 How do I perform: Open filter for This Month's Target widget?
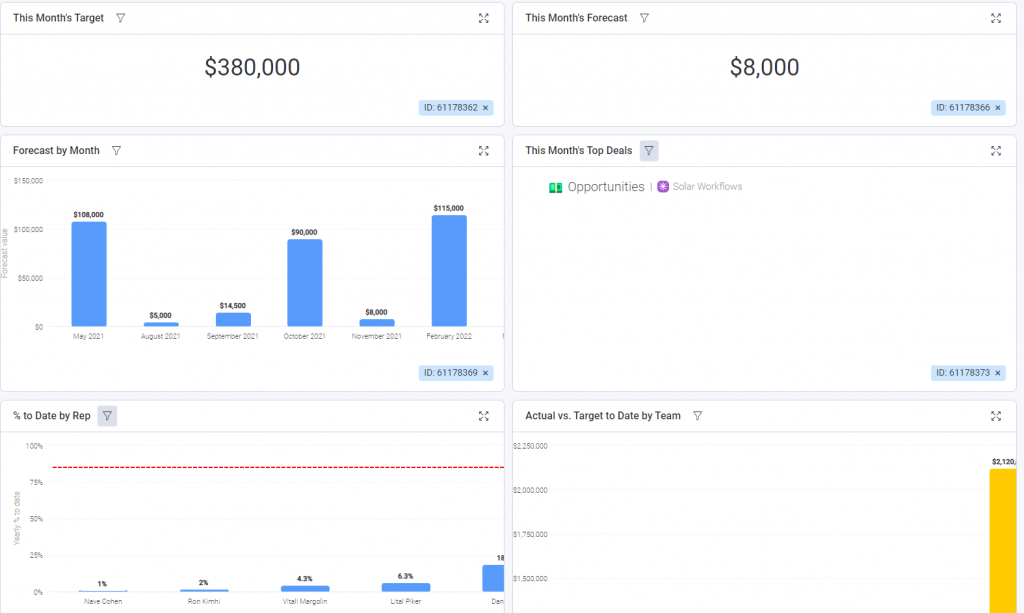coord(121,18)
